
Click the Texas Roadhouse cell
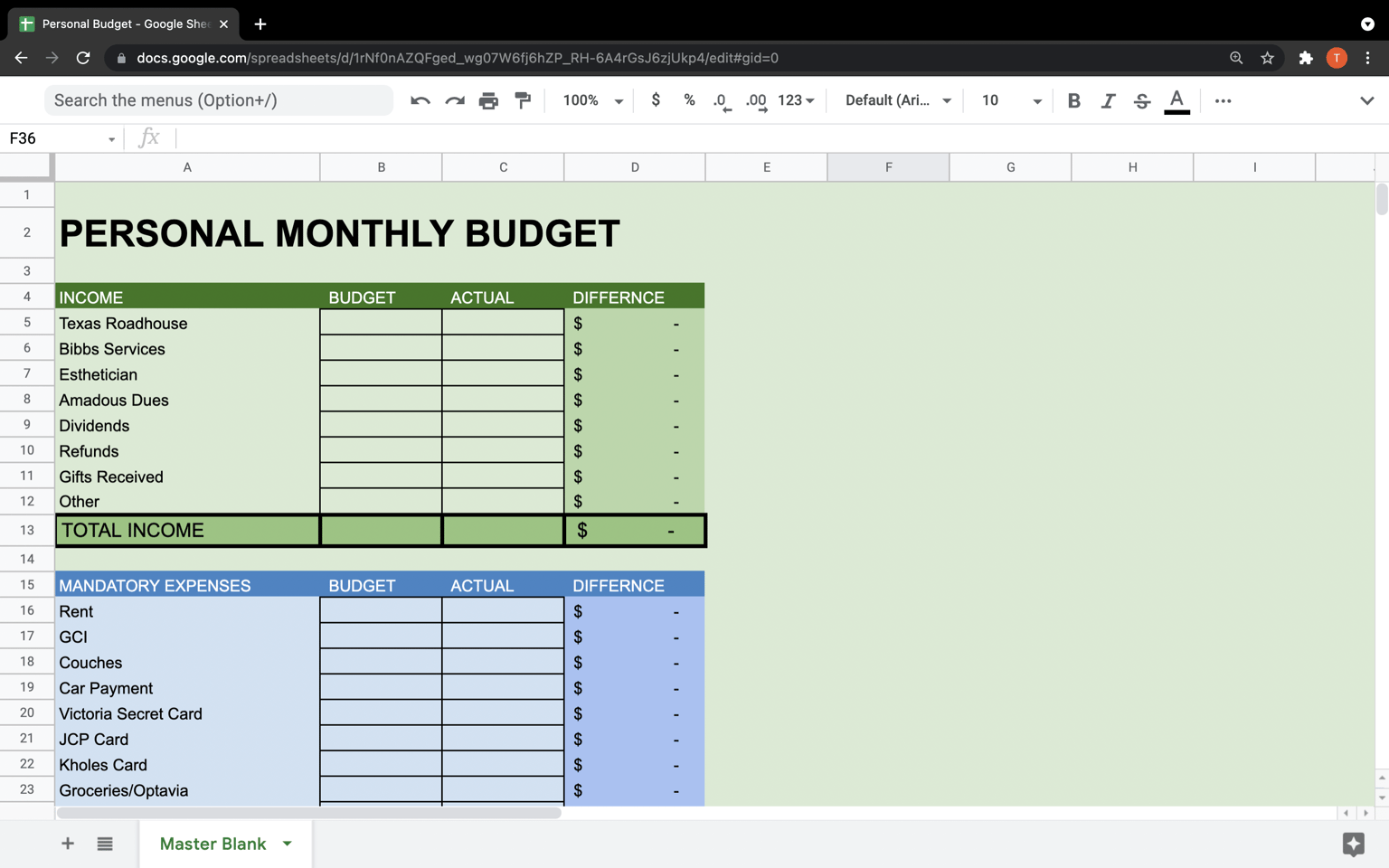coord(187,323)
